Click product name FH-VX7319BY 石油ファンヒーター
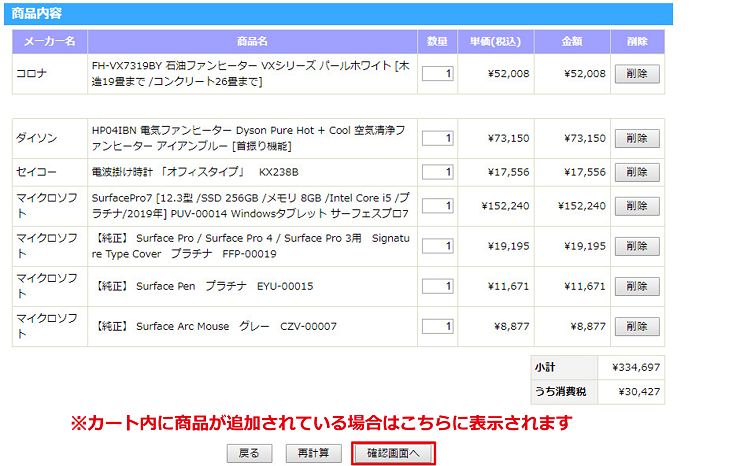The height and width of the screenshot is (466, 738). [x=250, y=73]
